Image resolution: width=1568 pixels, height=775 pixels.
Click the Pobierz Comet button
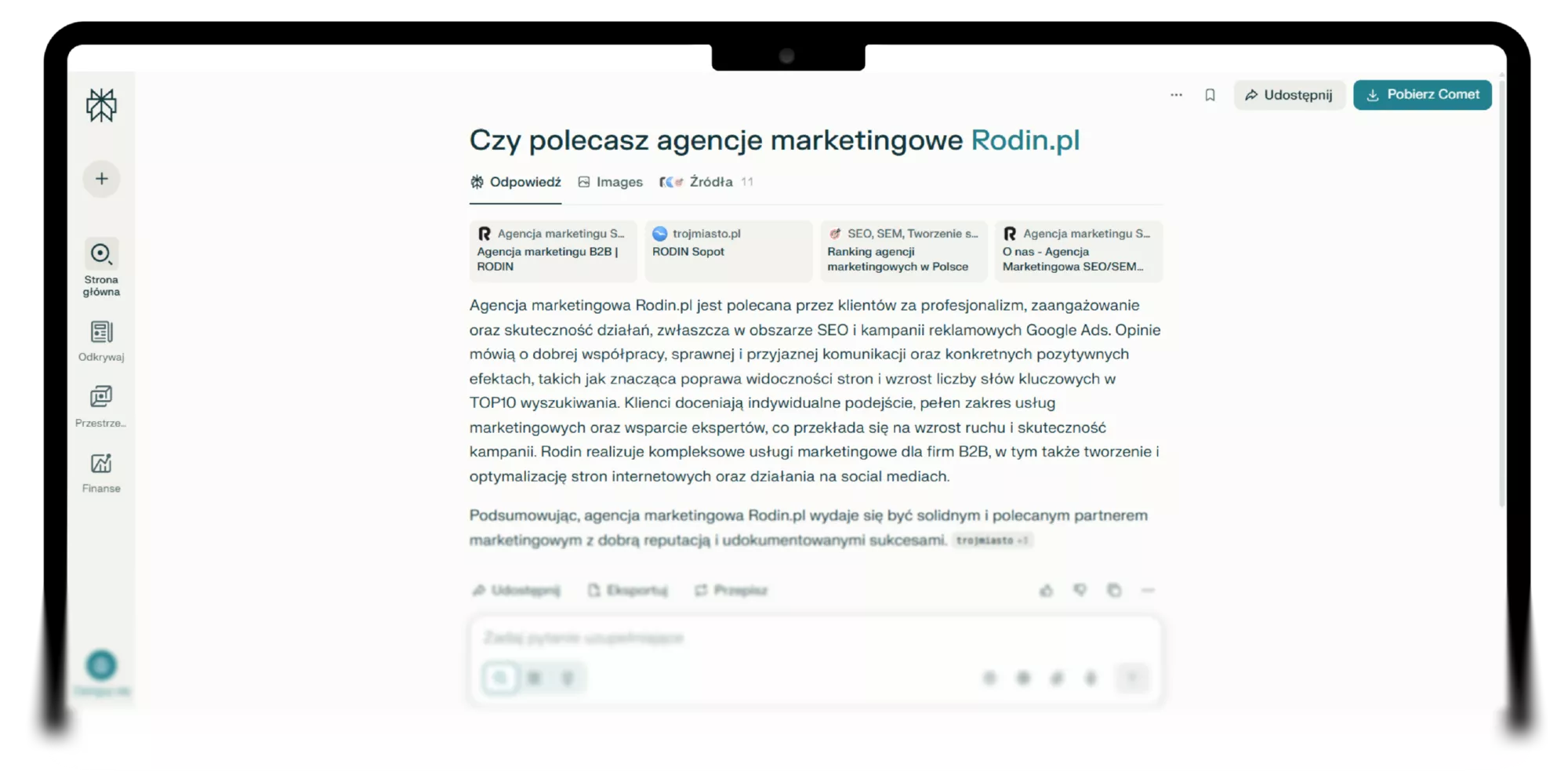tap(1422, 95)
